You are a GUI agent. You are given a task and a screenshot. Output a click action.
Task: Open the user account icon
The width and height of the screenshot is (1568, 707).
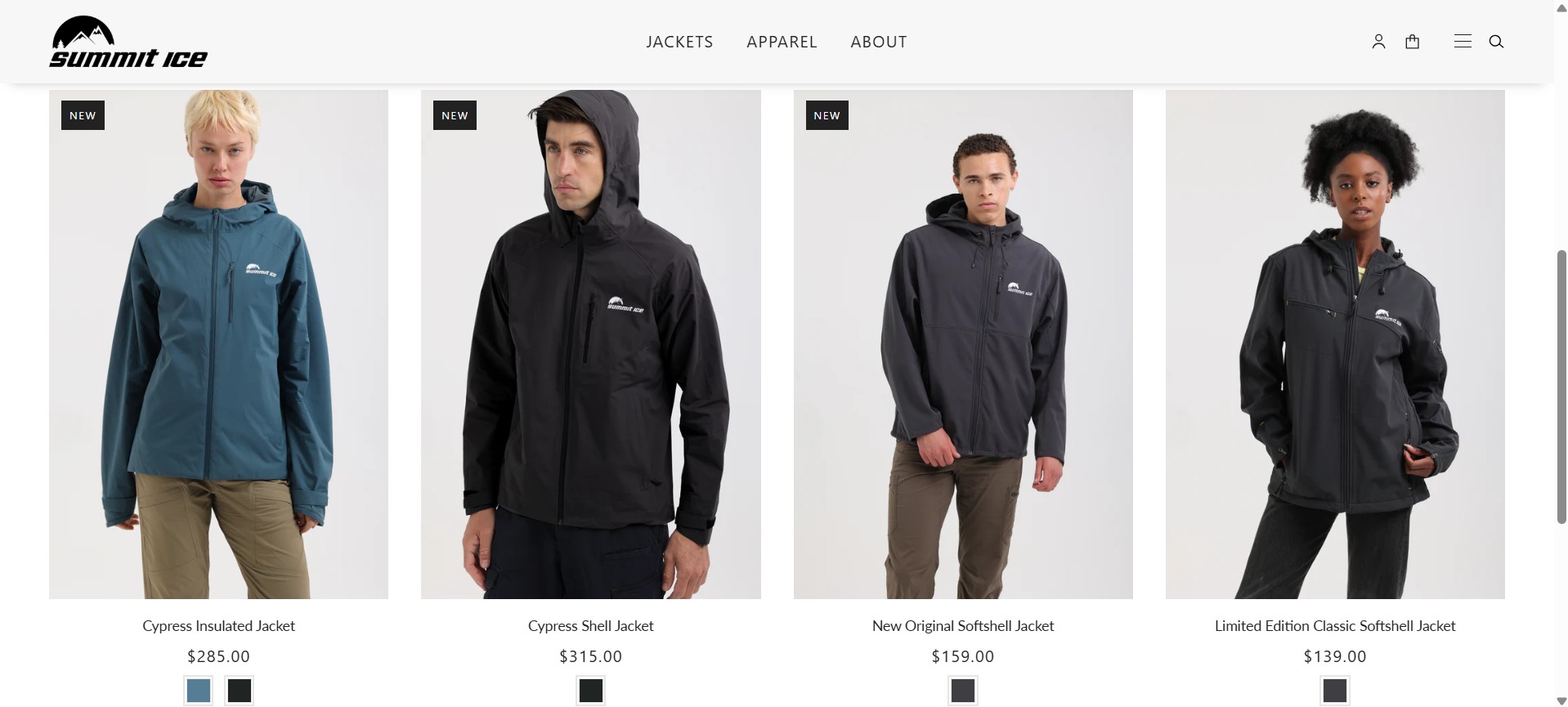pyautogui.click(x=1378, y=42)
